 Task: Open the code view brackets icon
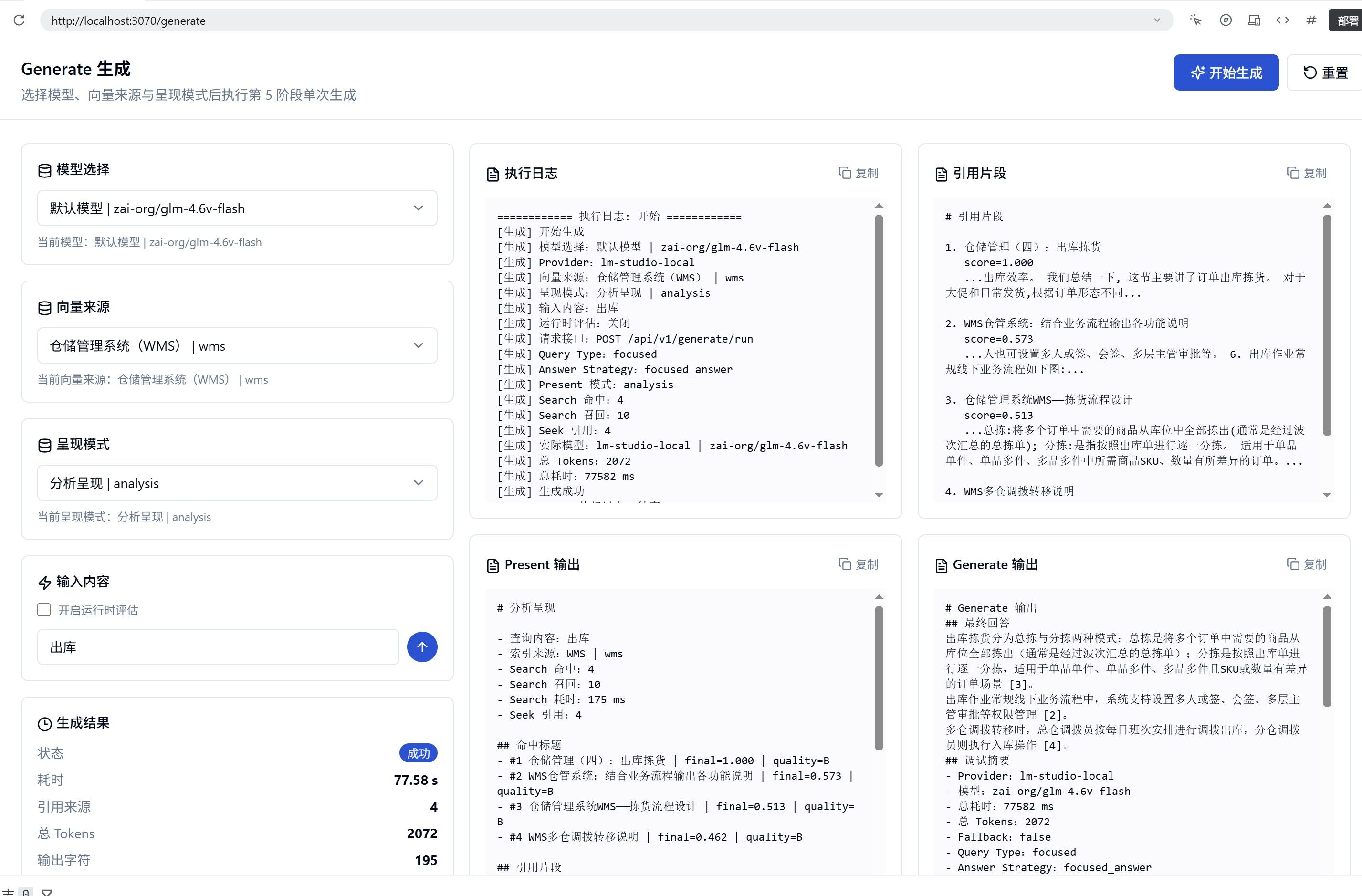point(1282,21)
